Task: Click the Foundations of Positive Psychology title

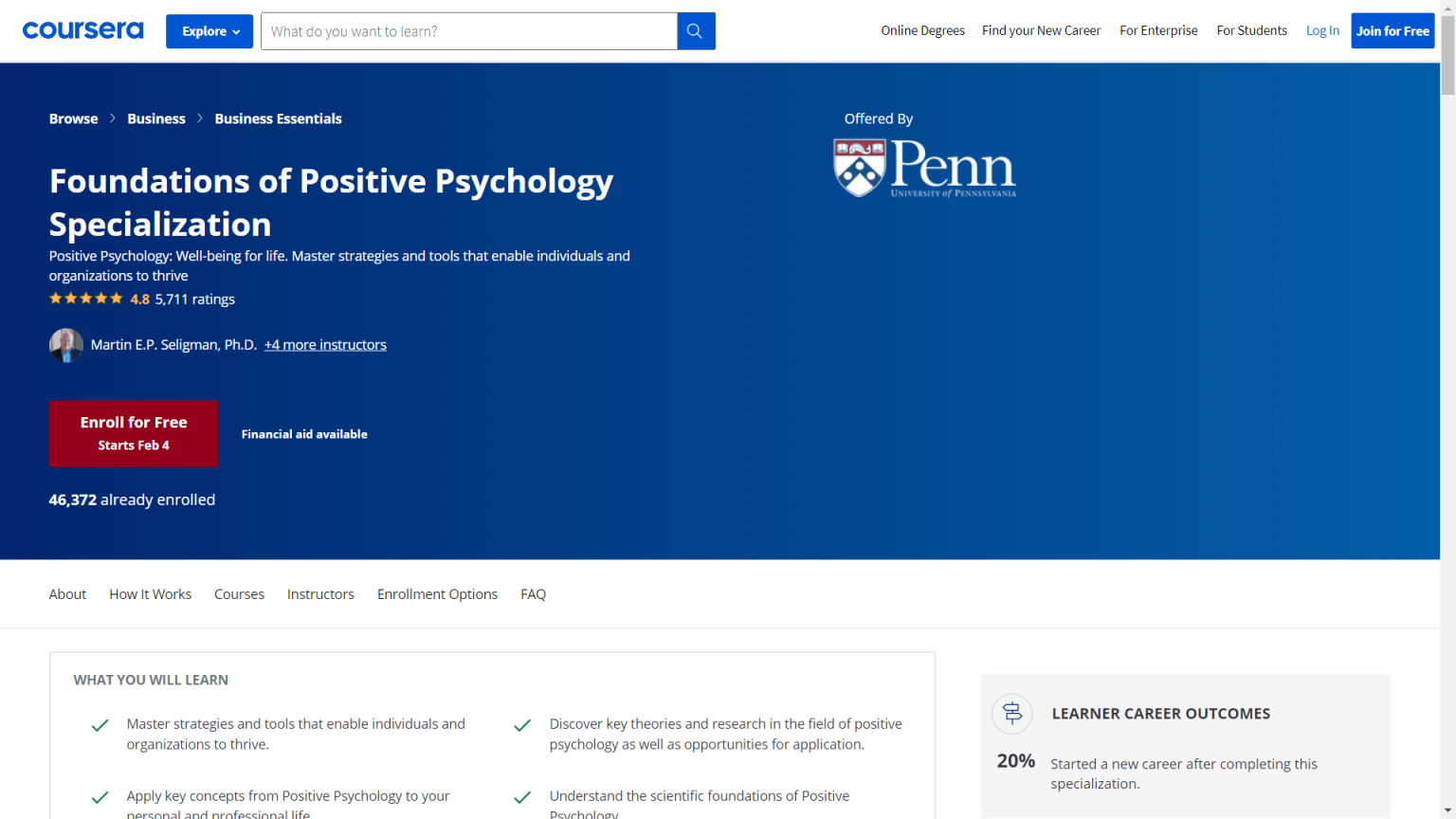Action: pos(331,202)
